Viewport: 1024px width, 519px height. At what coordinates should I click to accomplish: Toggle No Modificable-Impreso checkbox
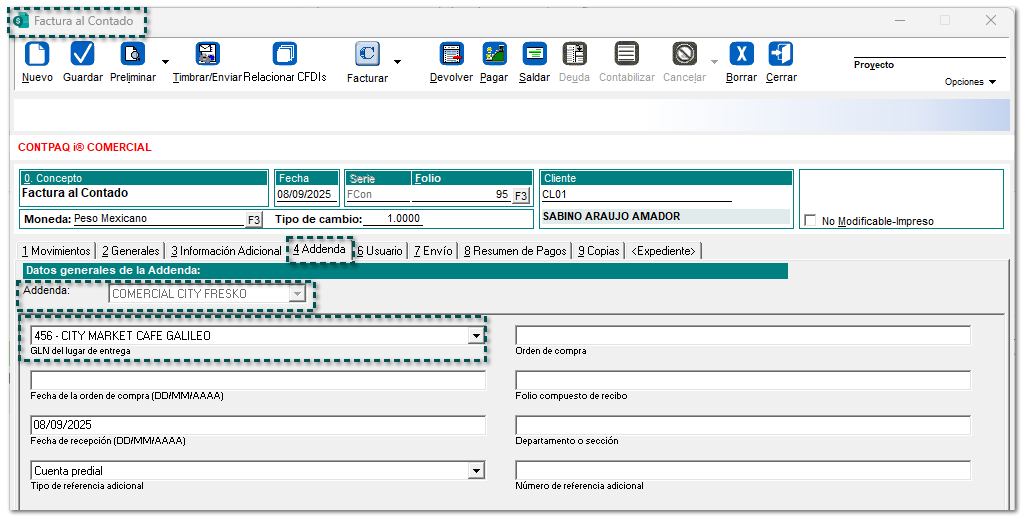tap(811, 221)
